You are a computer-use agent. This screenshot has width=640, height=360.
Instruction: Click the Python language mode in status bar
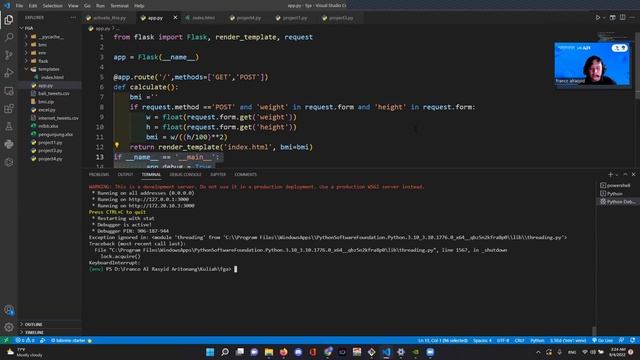(537, 340)
